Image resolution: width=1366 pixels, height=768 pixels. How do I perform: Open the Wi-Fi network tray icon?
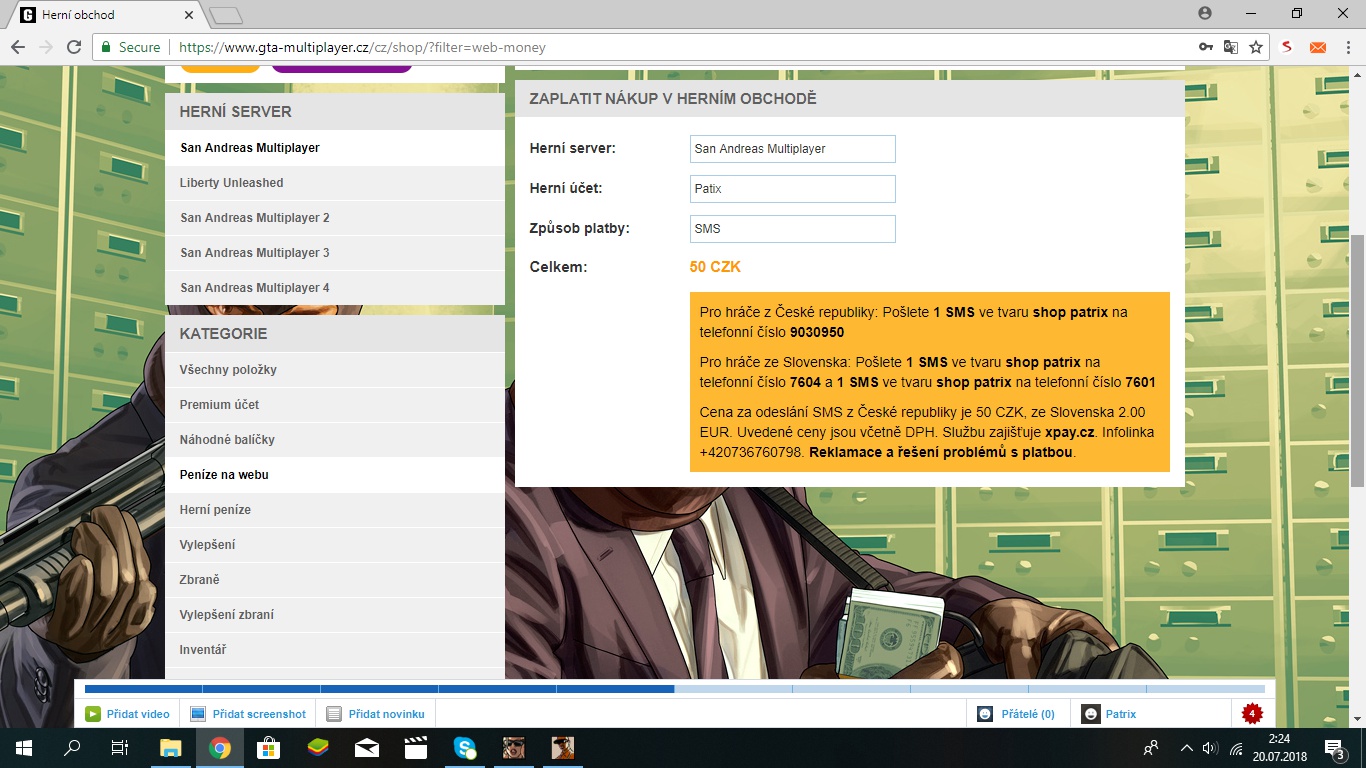tap(1236, 747)
